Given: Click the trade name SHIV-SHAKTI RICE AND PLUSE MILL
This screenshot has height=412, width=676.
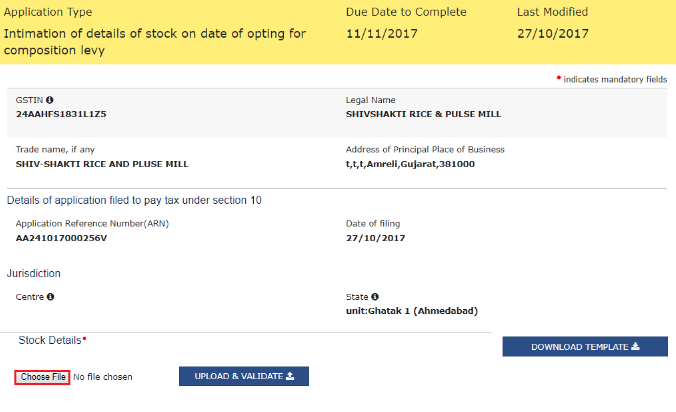Looking at the screenshot, I should point(102,163).
